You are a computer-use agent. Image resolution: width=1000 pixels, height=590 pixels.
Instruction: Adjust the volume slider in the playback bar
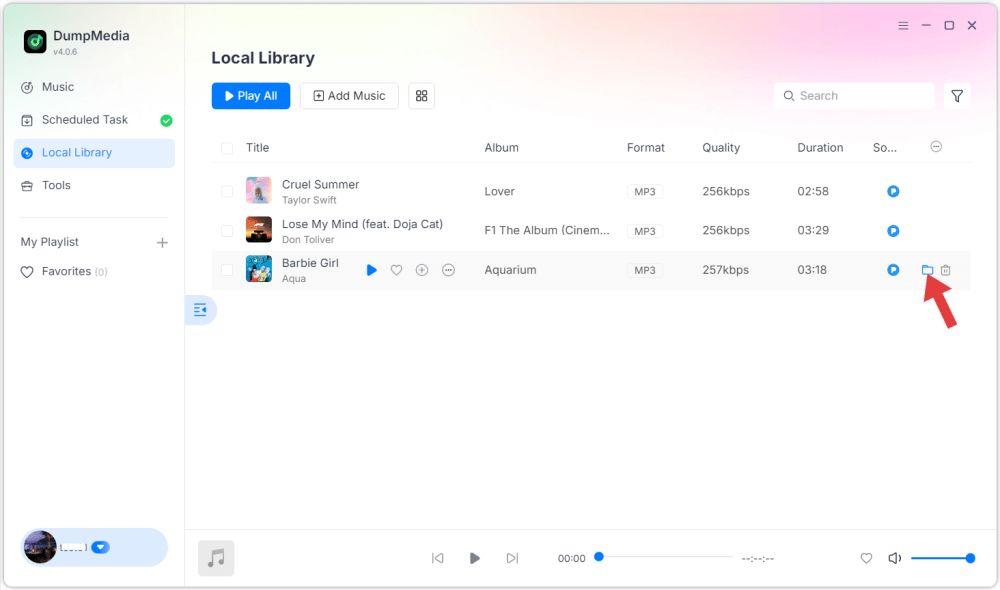click(x=941, y=558)
